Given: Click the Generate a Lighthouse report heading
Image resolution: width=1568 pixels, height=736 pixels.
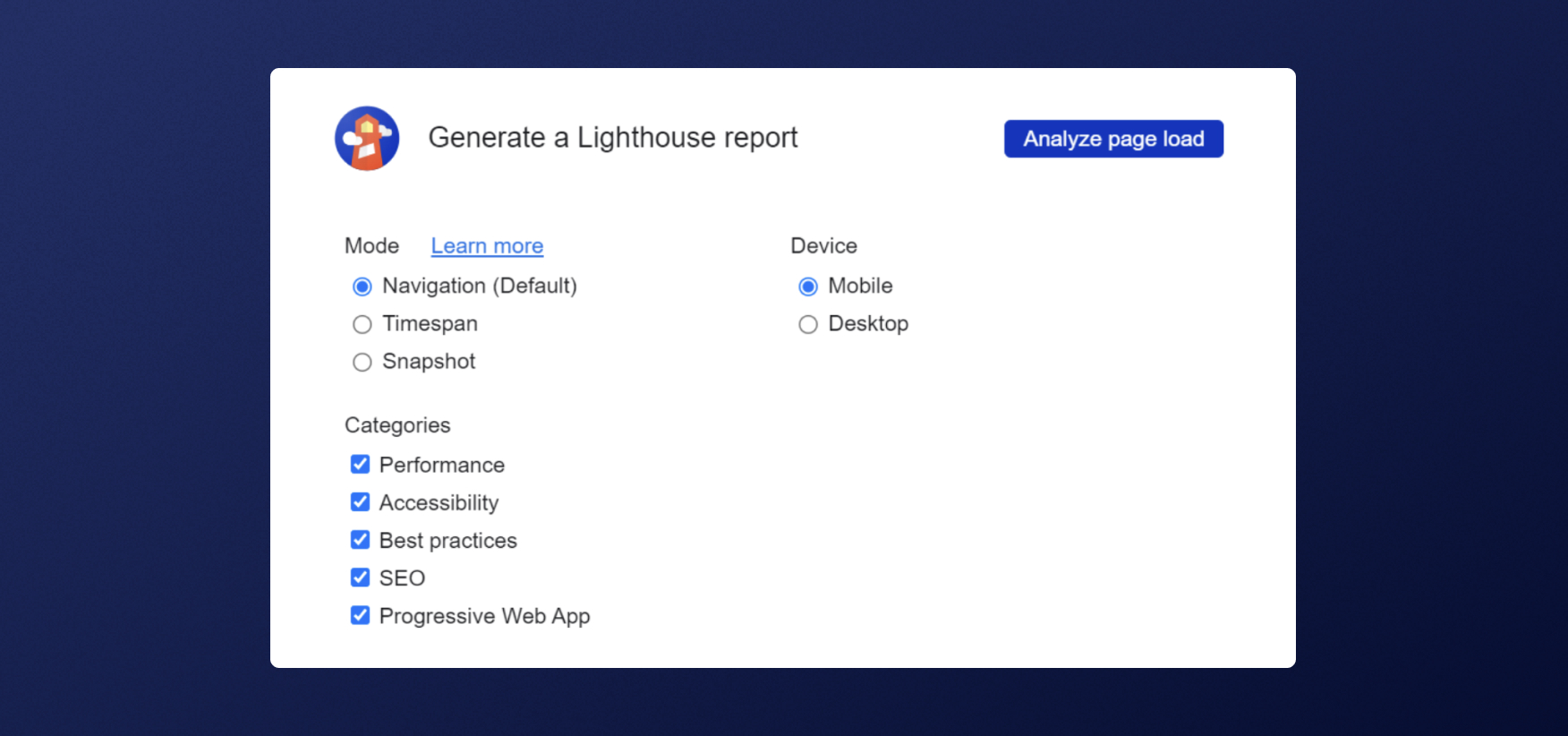Looking at the screenshot, I should [x=612, y=138].
